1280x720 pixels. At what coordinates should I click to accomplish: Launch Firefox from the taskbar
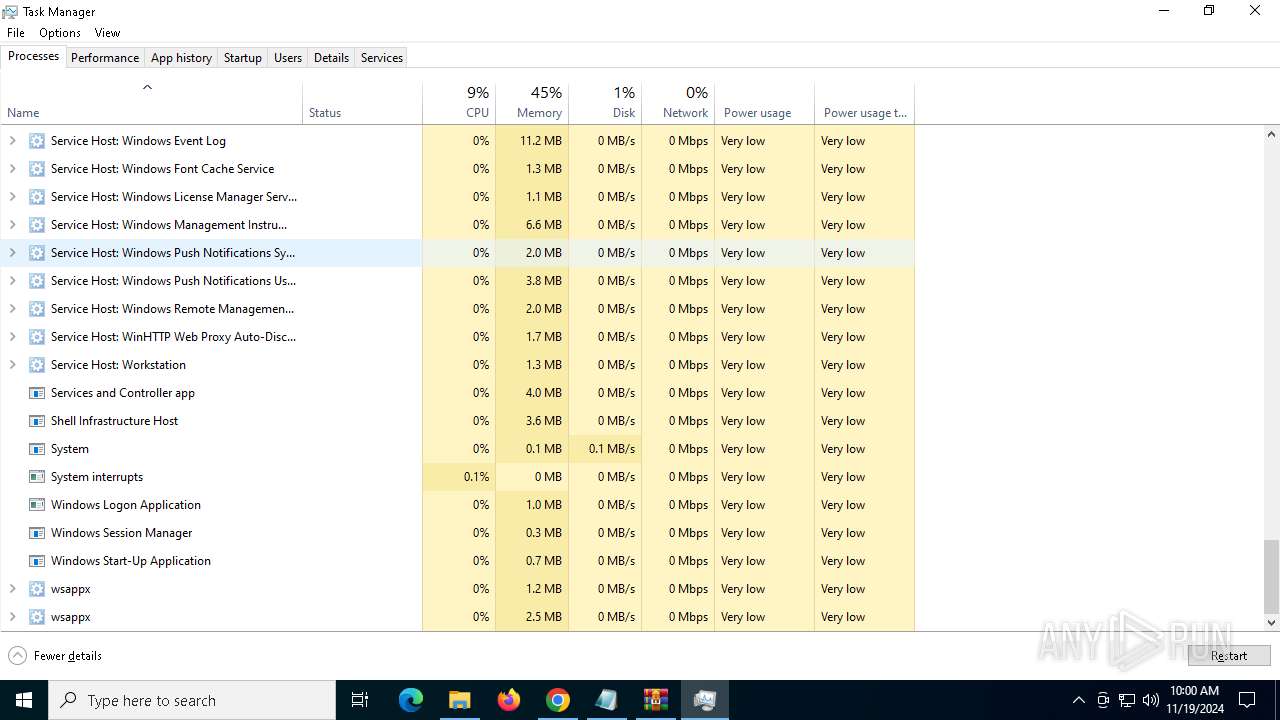pyautogui.click(x=509, y=700)
